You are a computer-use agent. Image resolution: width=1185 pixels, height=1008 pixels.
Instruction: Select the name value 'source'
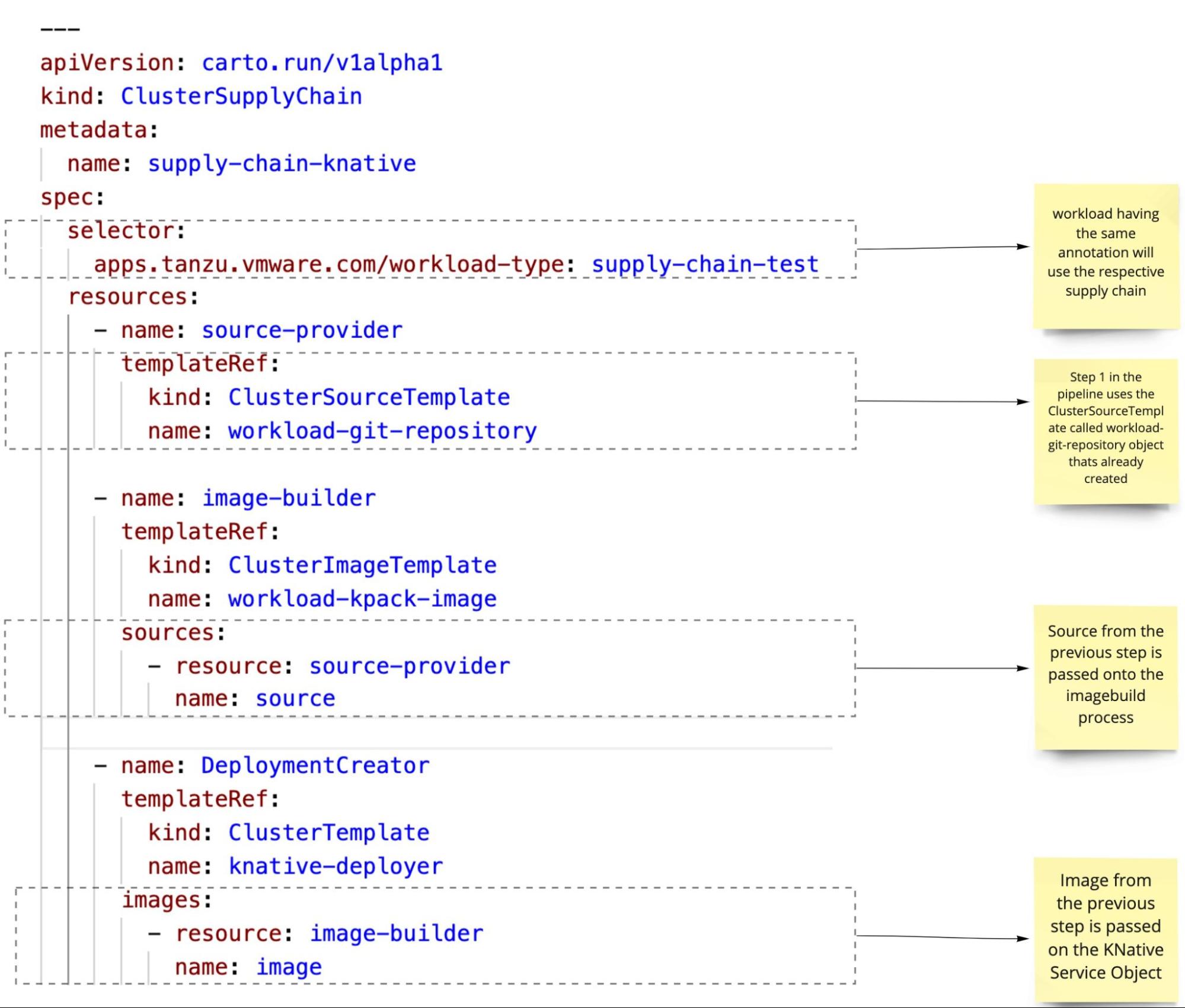click(x=295, y=699)
